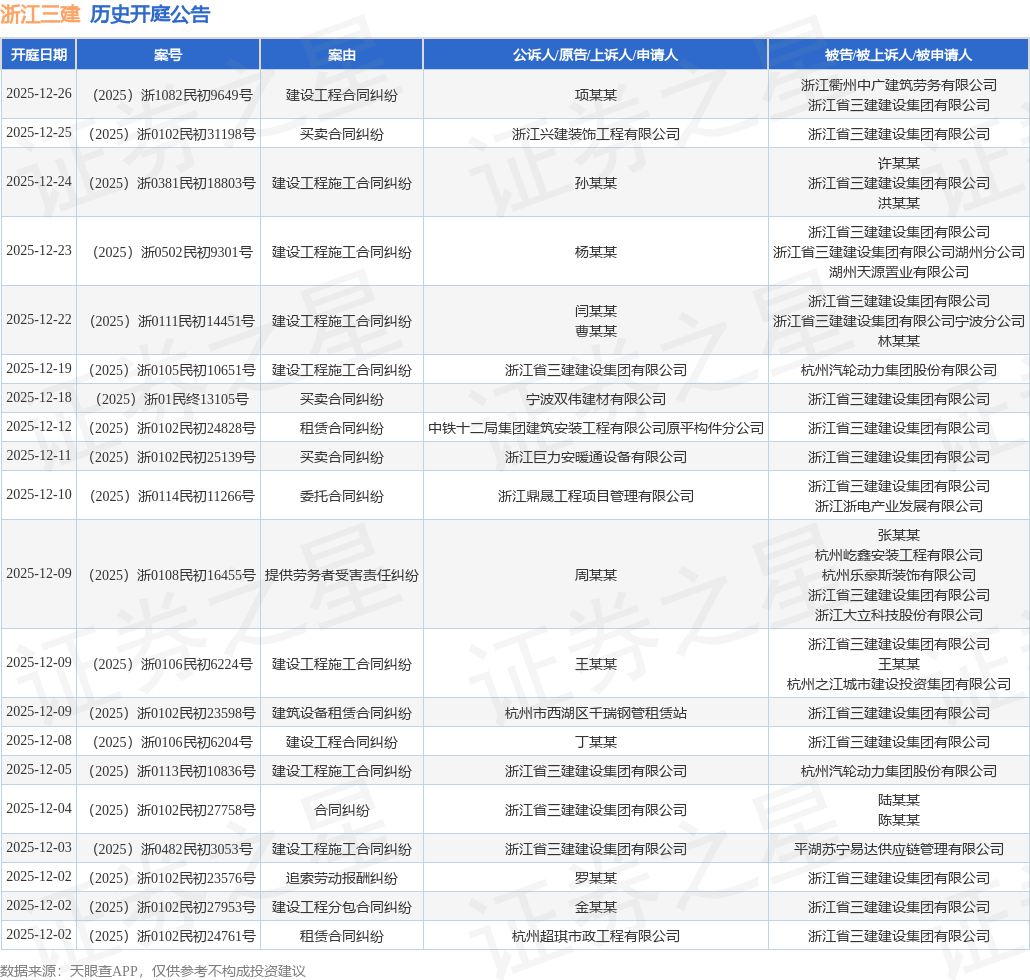
Task: Select case number (2025)浙0102民初27953号
Action: [172, 907]
